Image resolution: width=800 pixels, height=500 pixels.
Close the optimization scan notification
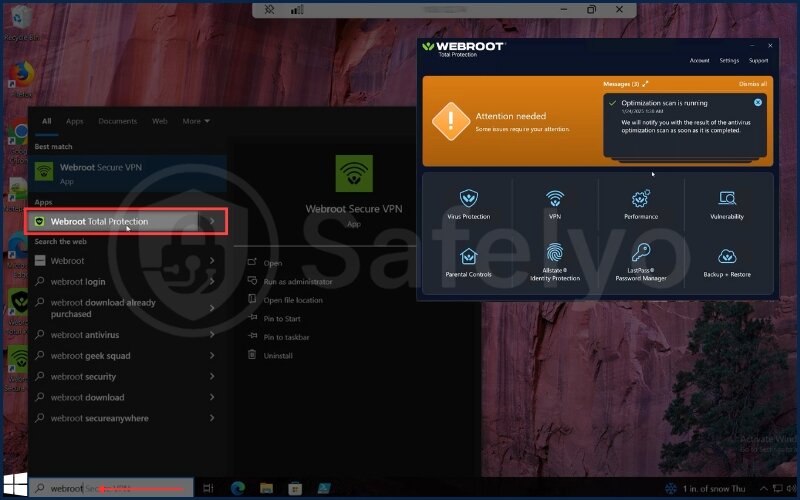pos(758,103)
